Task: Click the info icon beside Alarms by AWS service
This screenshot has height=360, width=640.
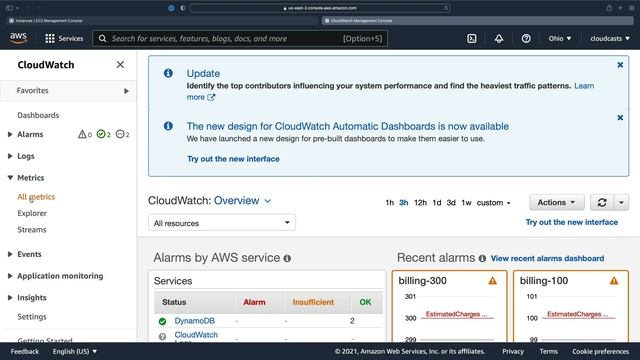Action: coord(287,258)
